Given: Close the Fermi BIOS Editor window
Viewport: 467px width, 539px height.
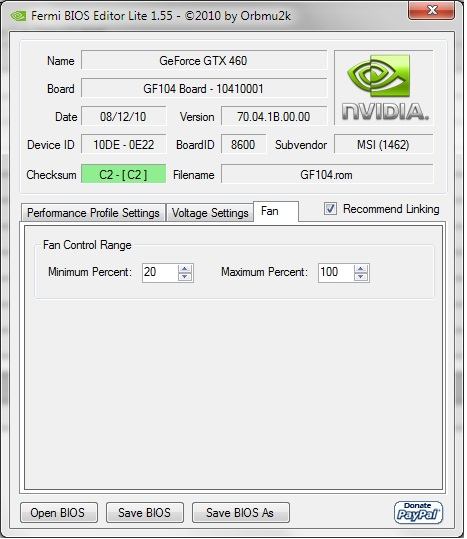Looking at the screenshot, I should point(432,10).
